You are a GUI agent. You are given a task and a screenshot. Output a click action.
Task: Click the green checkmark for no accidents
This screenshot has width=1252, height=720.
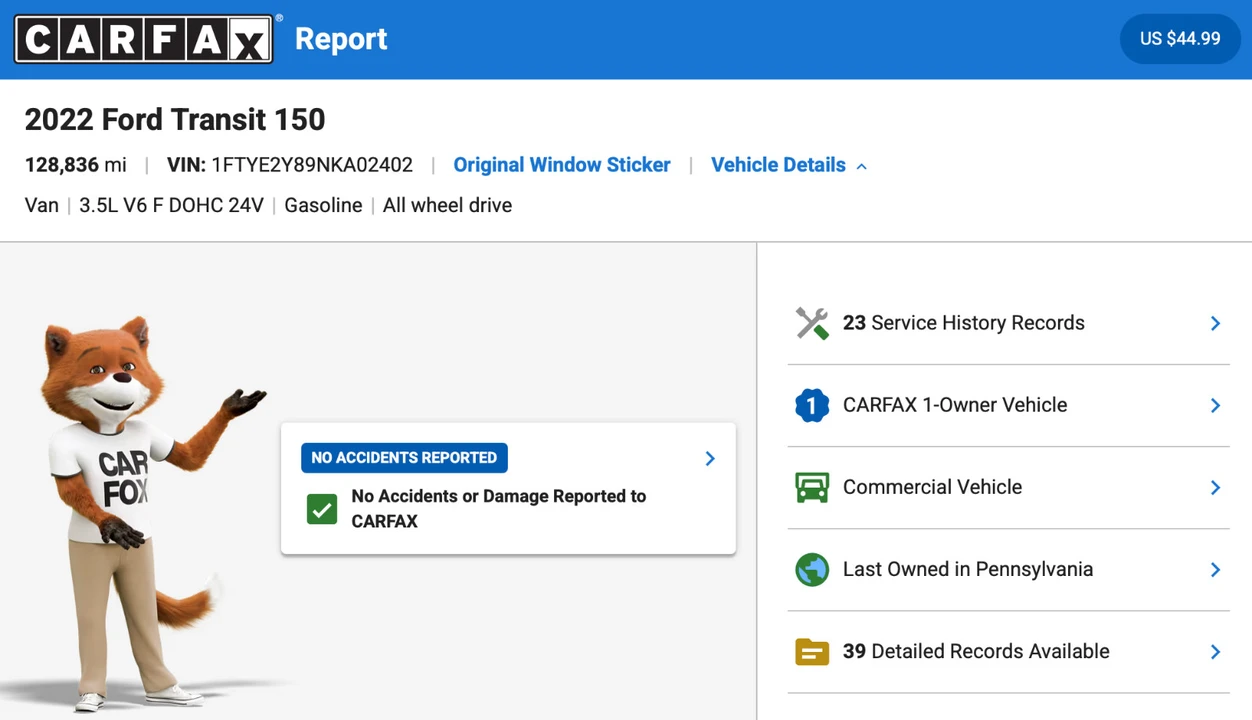coord(322,509)
